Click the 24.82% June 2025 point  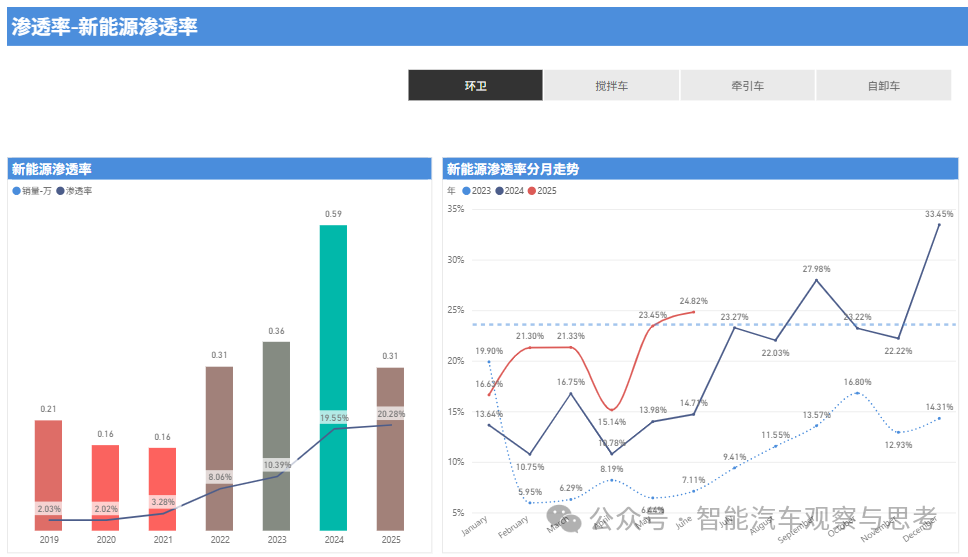point(694,312)
